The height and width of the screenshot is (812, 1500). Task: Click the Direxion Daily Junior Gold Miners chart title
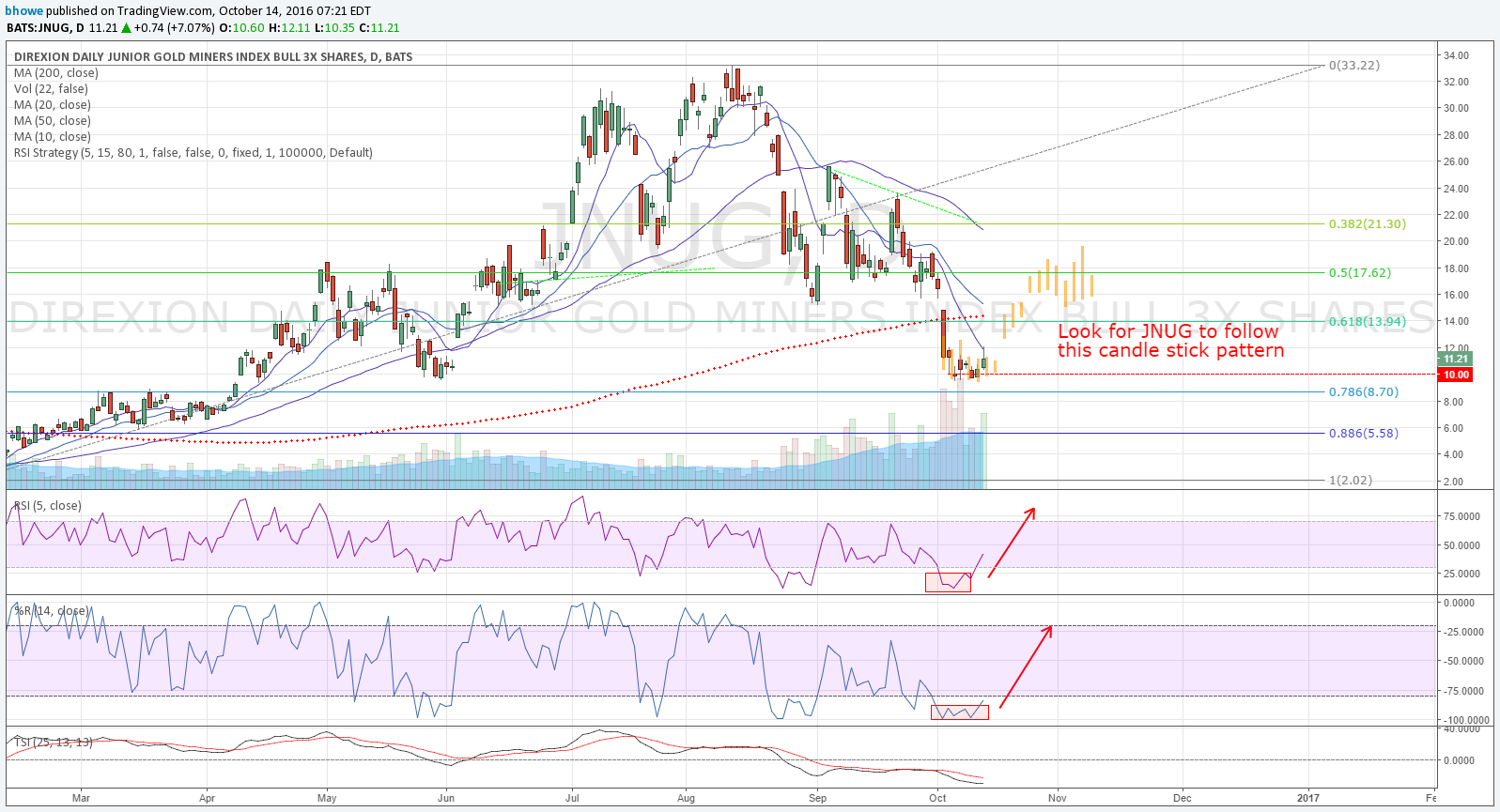(213, 57)
